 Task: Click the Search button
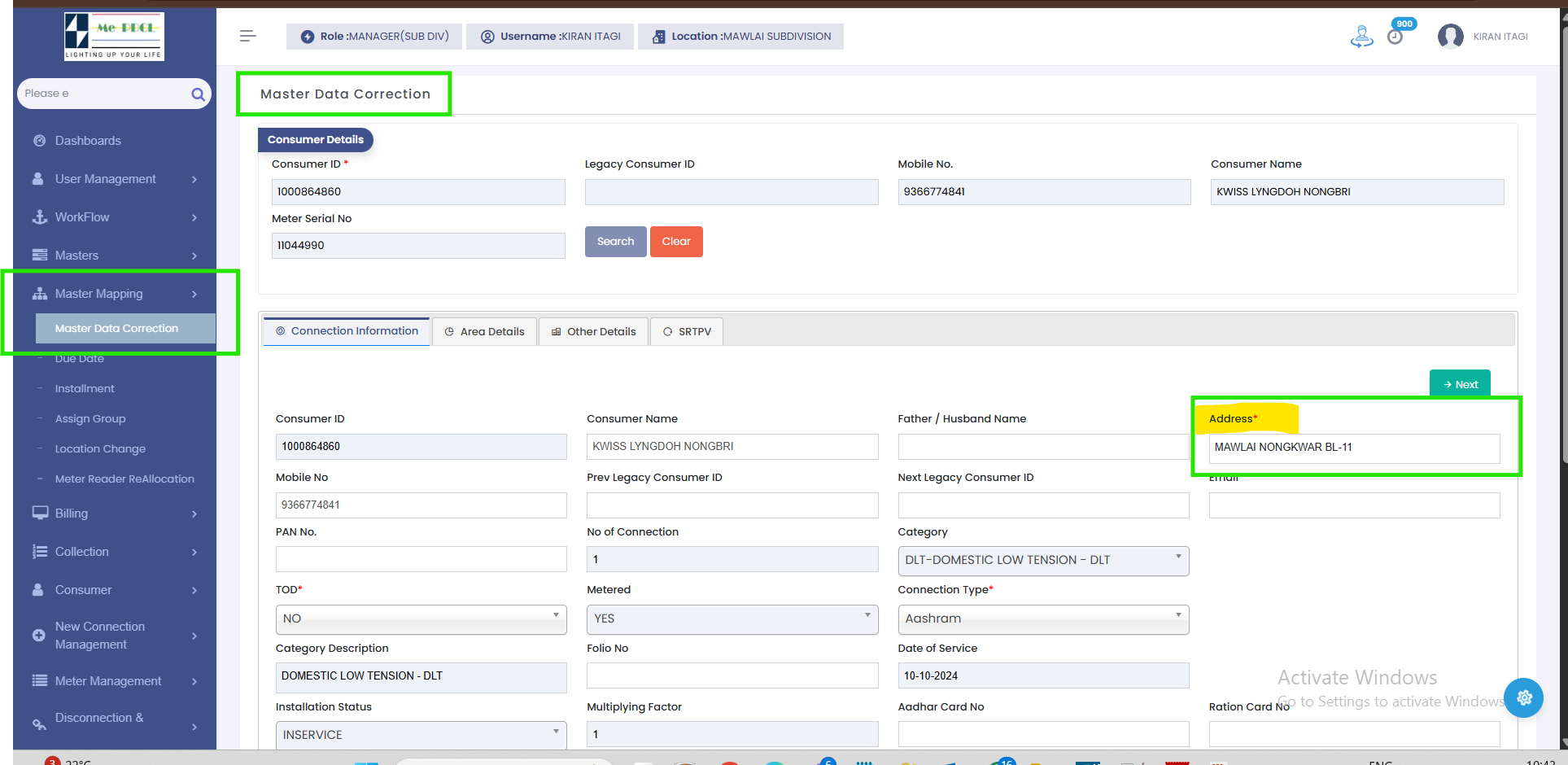(x=615, y=242)
